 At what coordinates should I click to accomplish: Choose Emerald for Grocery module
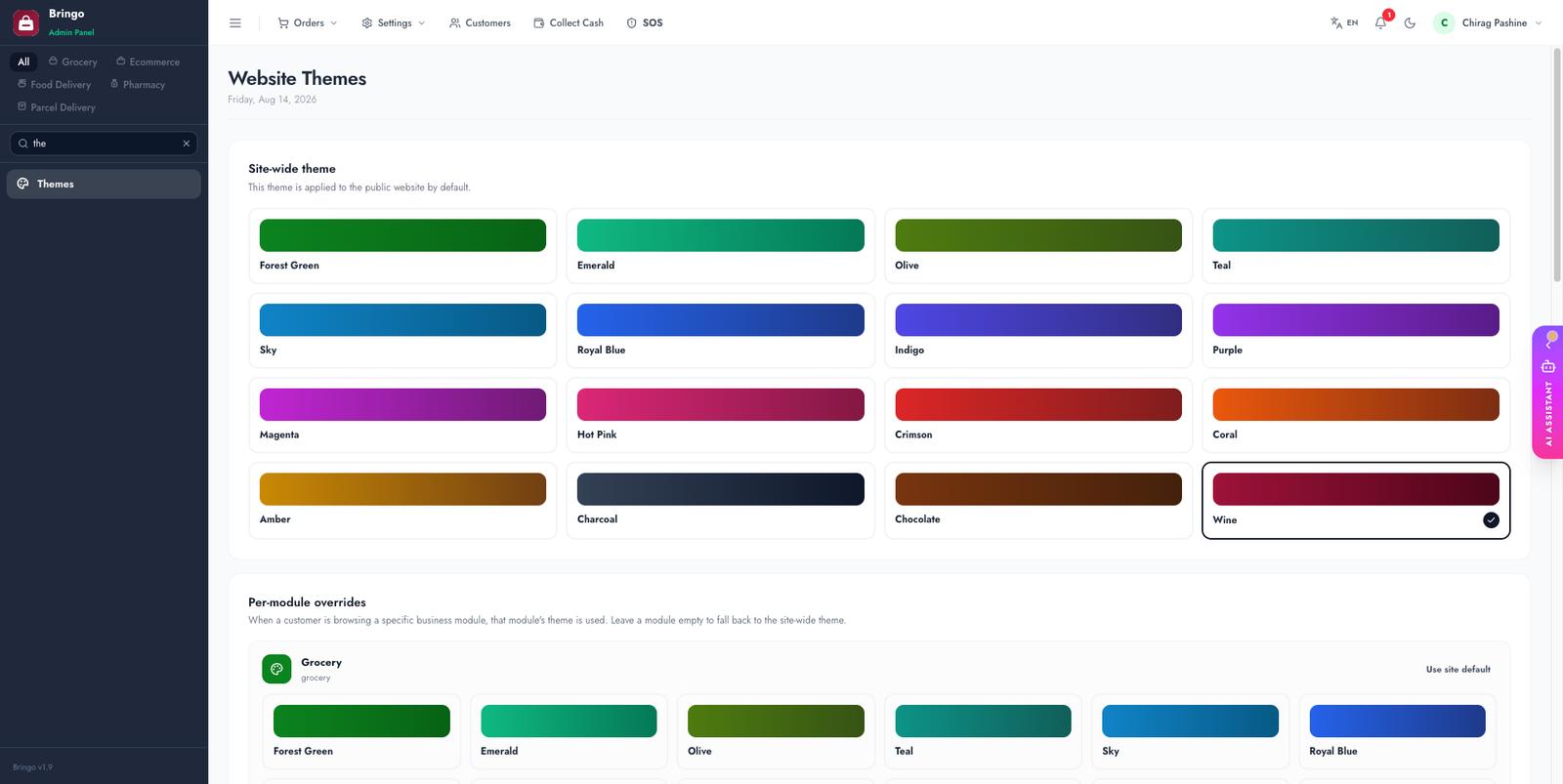click(x=569, y=731)
